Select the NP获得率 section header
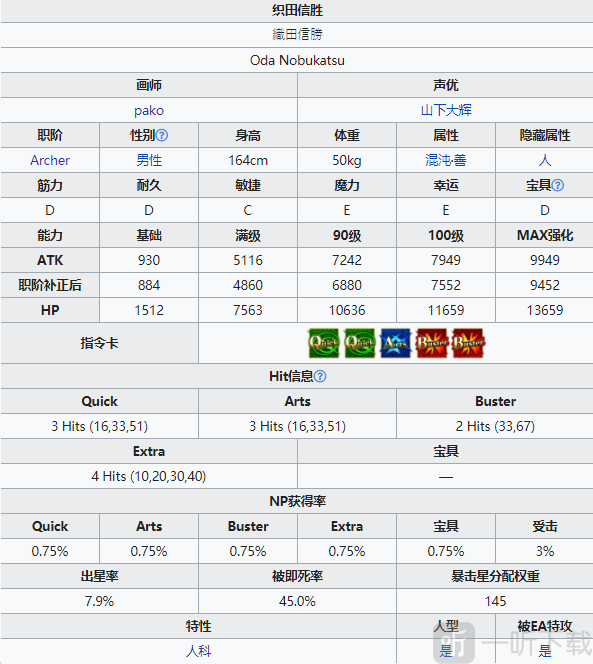Screen dimensions: 593x664 tap(297, 501)
